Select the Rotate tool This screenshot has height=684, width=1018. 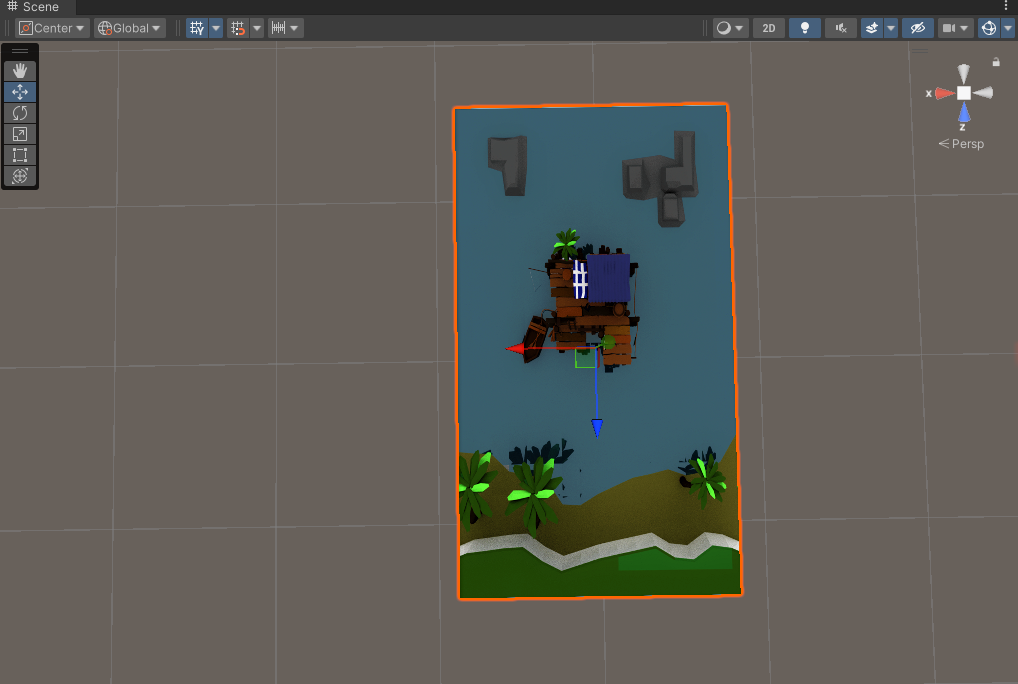pos(20,113)
